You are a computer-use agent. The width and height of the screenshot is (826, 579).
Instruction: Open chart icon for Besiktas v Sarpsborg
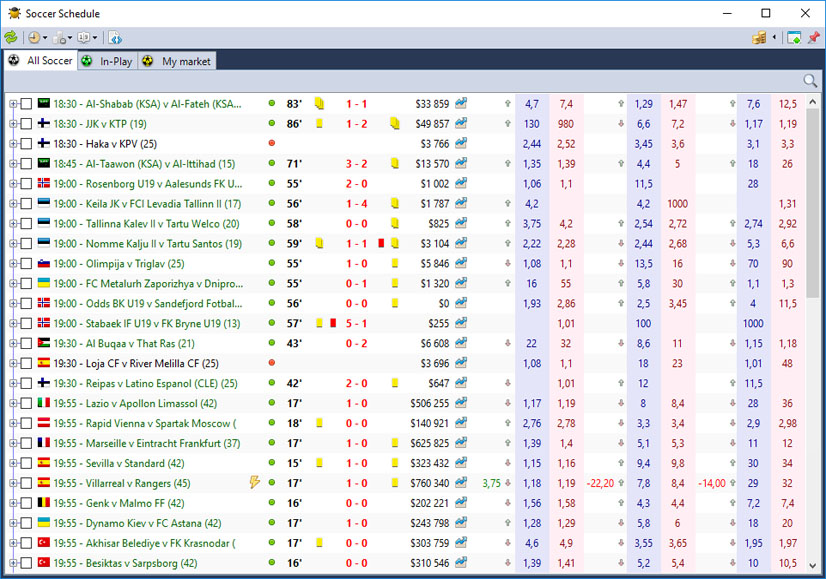[461, 563]
